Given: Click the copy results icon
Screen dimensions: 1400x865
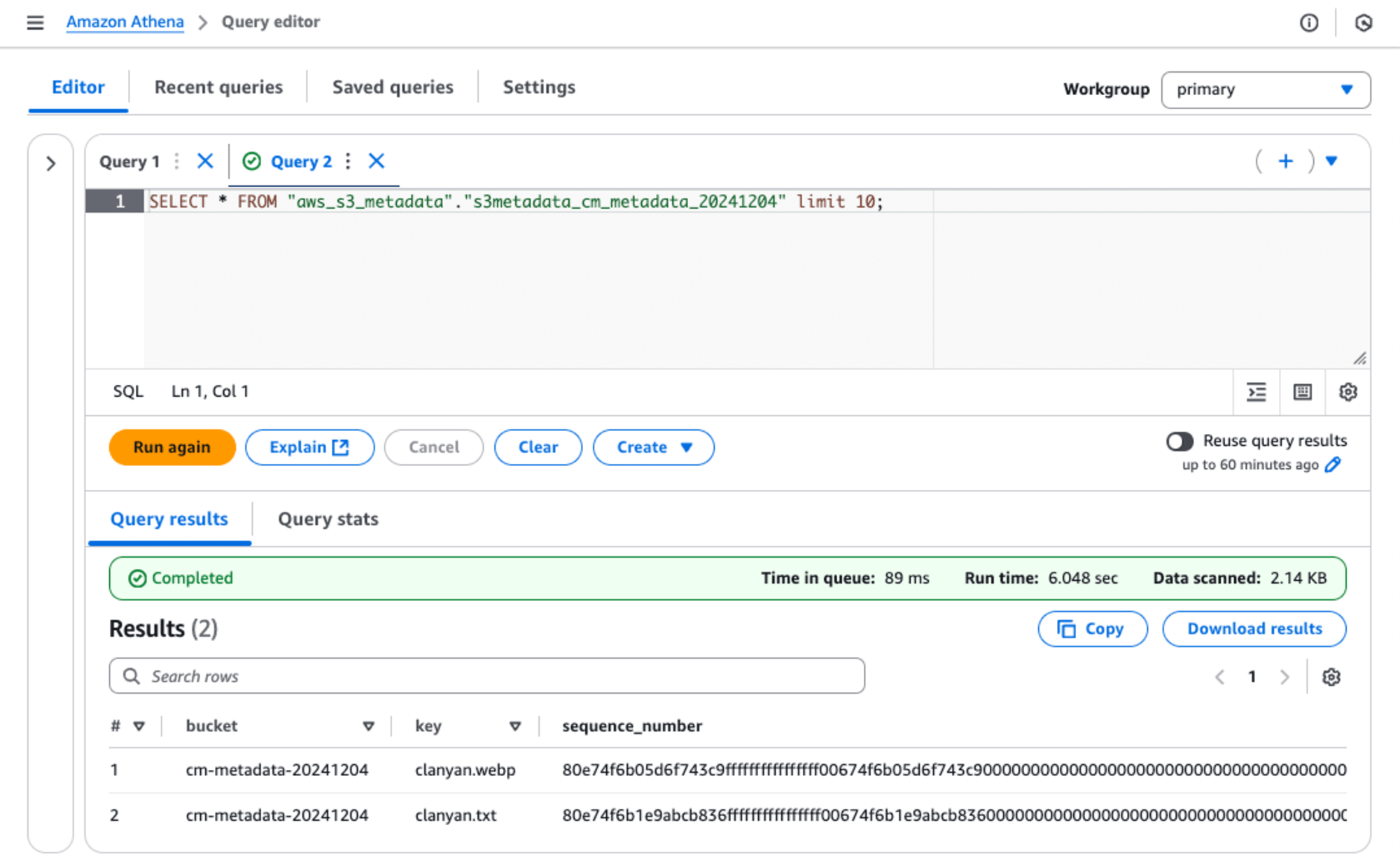Looking at the screenshot, I should pos(1091,628).
